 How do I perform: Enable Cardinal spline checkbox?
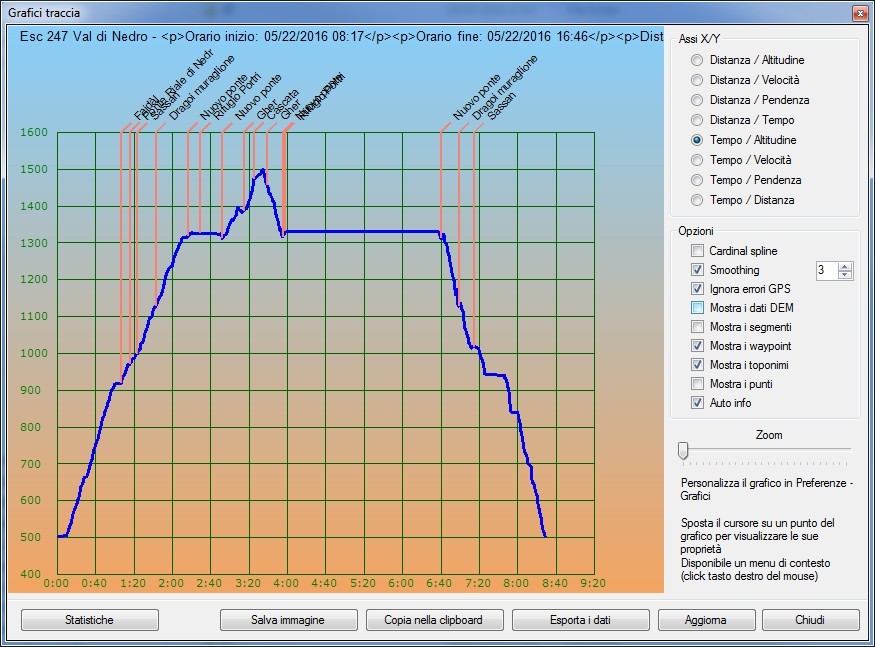coord(697,251)
